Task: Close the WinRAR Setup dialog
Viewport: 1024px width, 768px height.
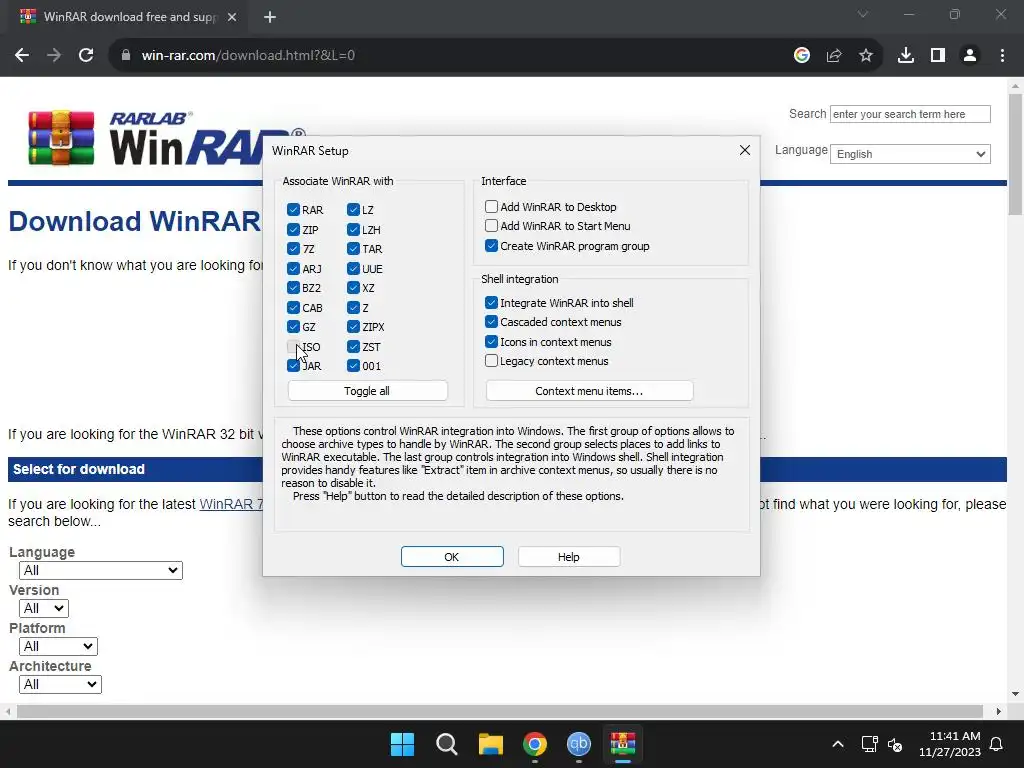Action: (744, 150)
